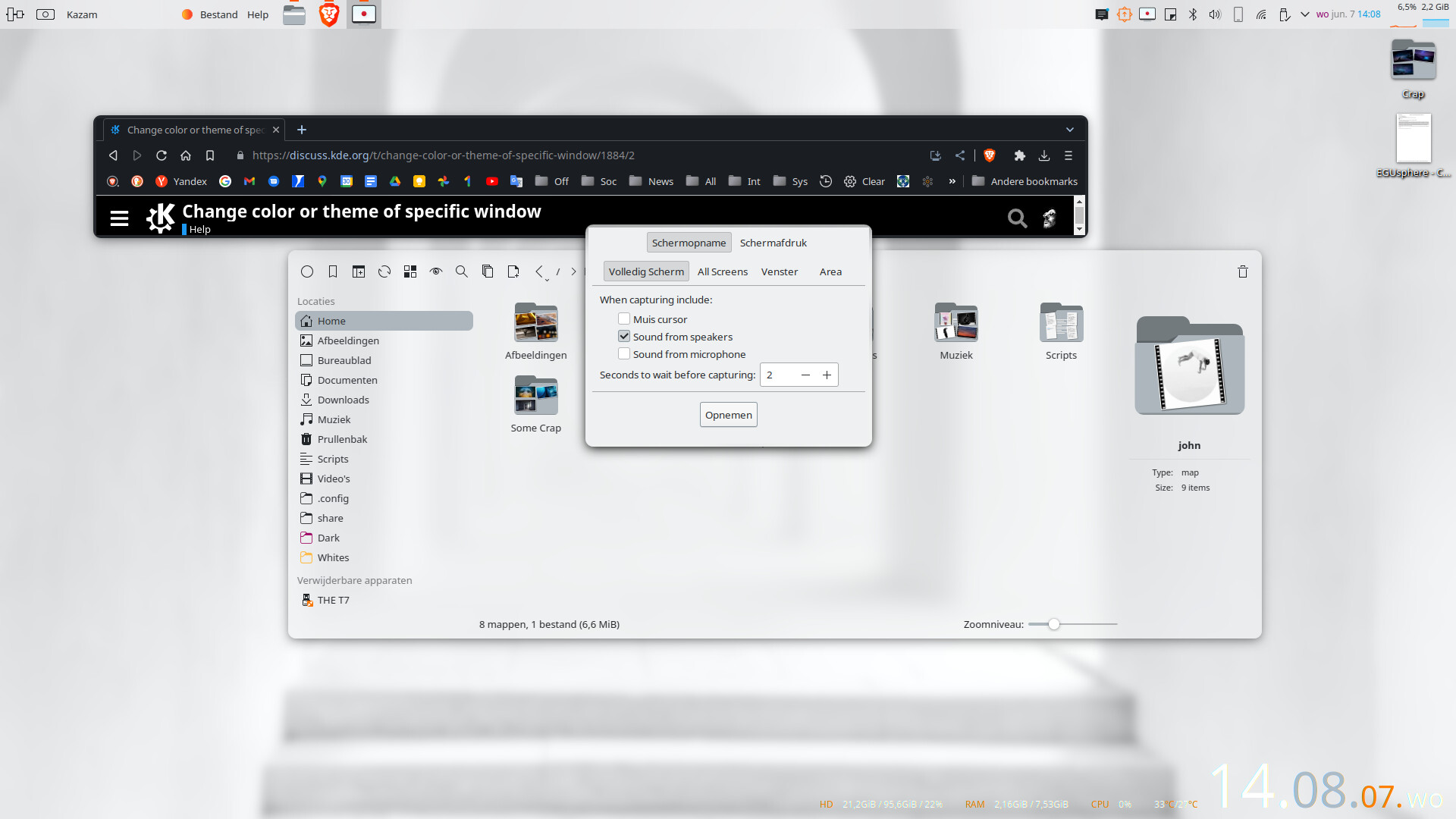Screen dimensions: 1456x819
Task: Bookmark the current page in the browser
Action: click(x=210, y=155)
